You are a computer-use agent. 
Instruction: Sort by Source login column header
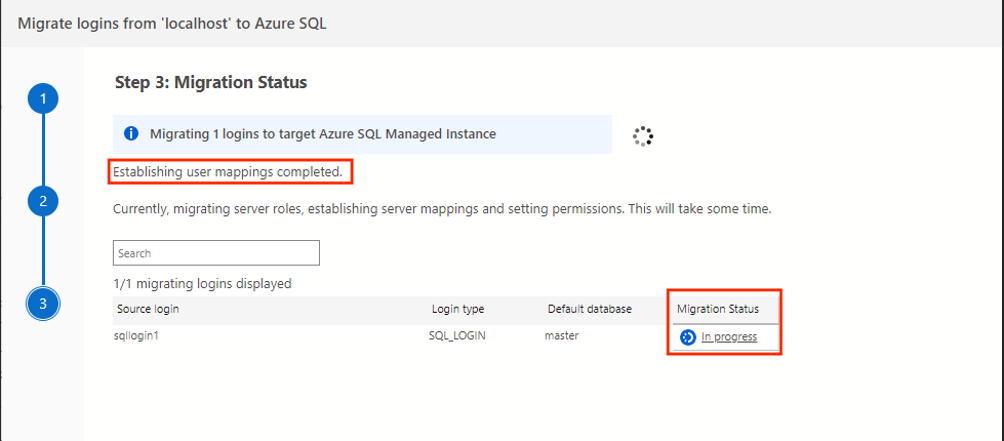point(148,309)
